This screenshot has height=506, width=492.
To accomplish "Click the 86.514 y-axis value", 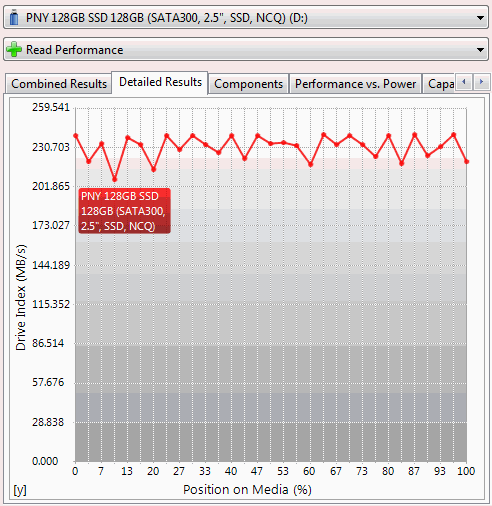I will coord(48,343).
